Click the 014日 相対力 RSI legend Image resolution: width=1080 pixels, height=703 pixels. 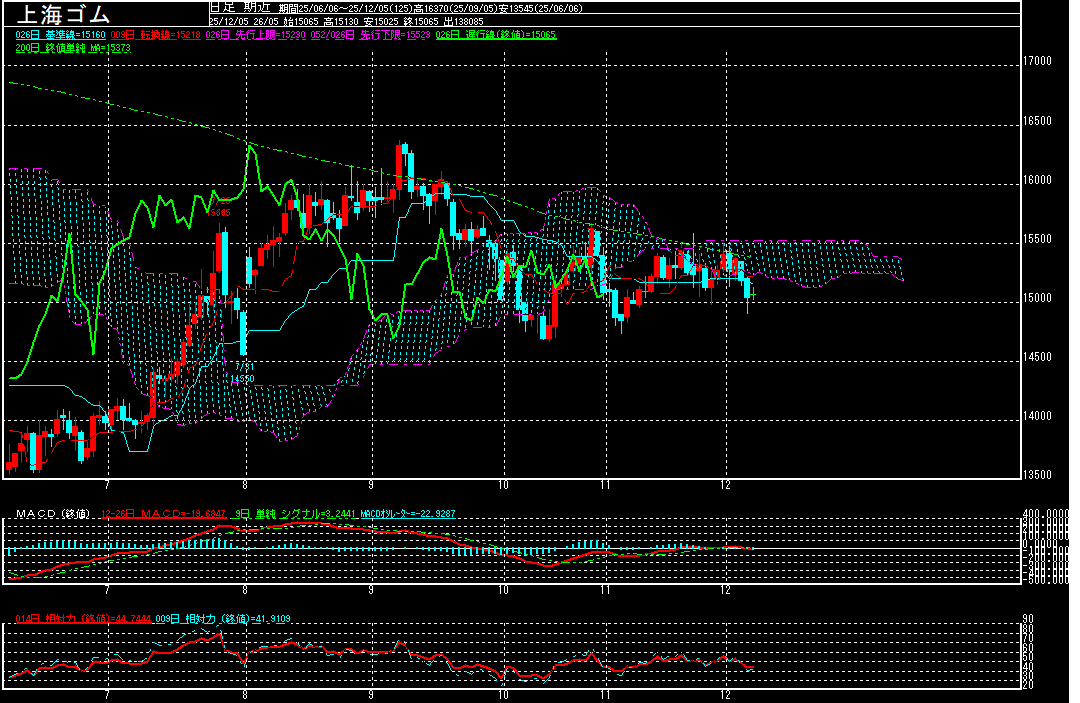point(84,618)
